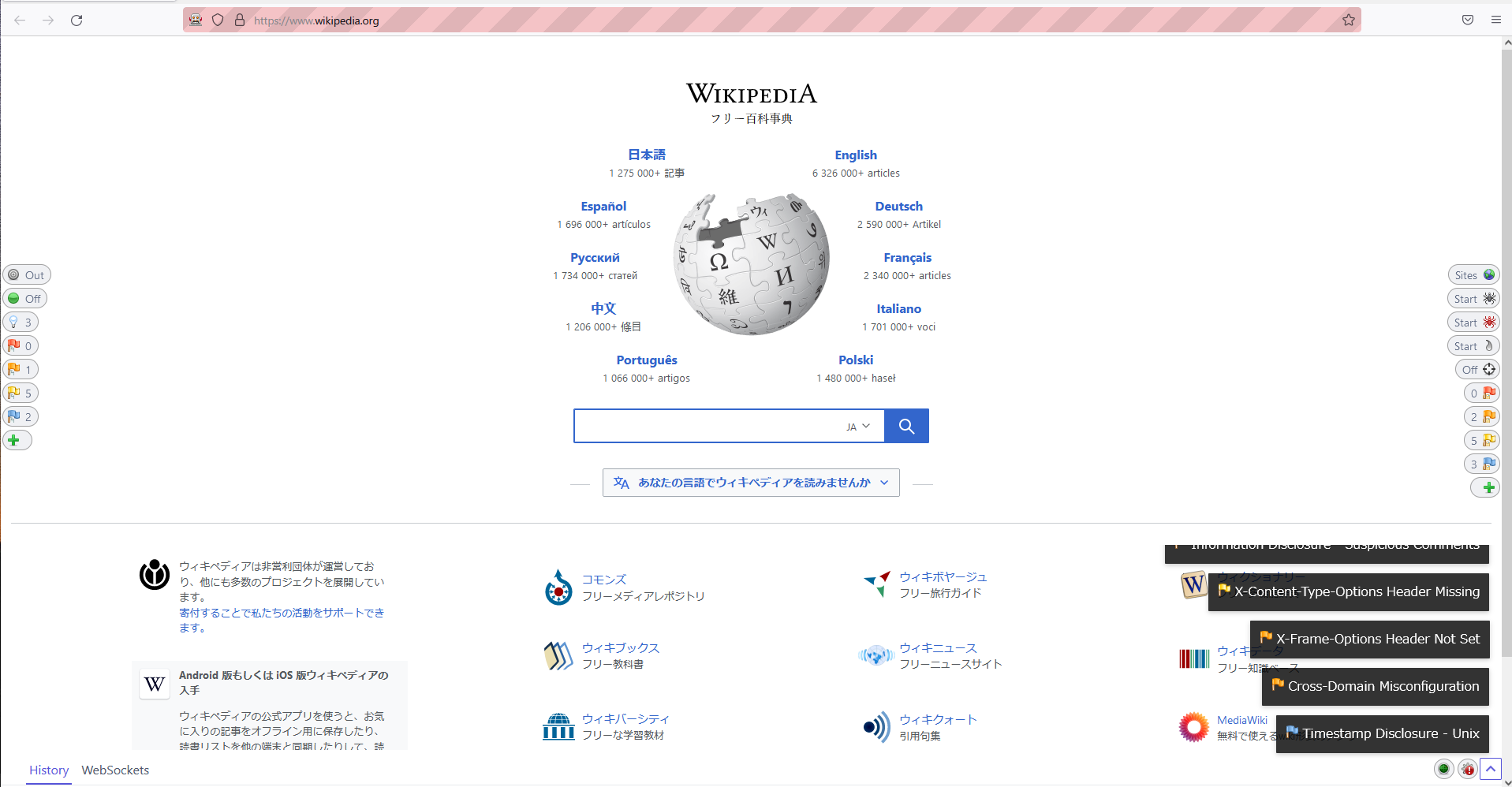The image size is (1512, 787).
Task: Open site alerts blue flag showing 3
Action: click(1482, 464)
